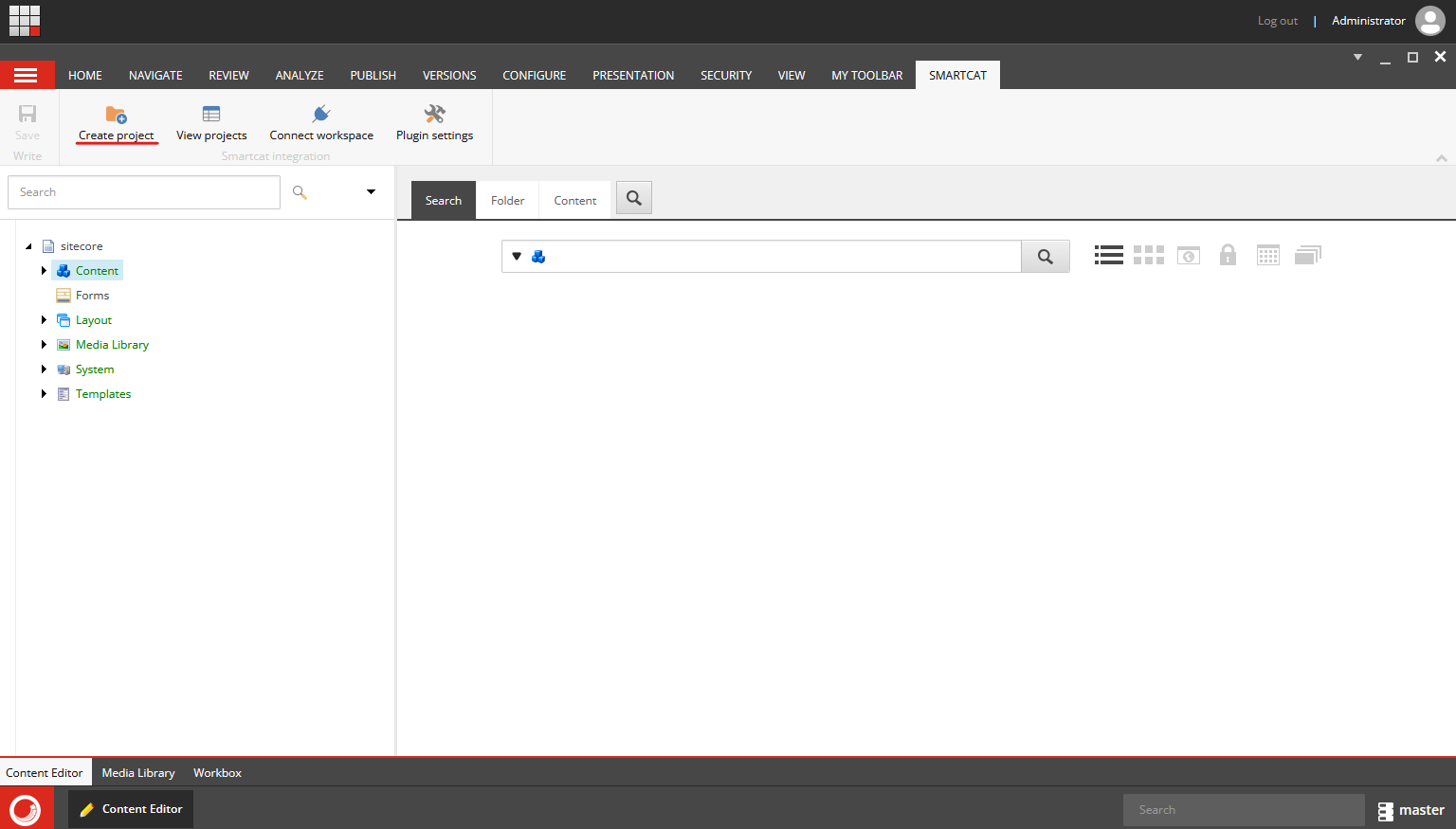This screenshot has width=1456, height=829.
Task: Click the Connect workspace plug icon
Action: coord(321,115)
